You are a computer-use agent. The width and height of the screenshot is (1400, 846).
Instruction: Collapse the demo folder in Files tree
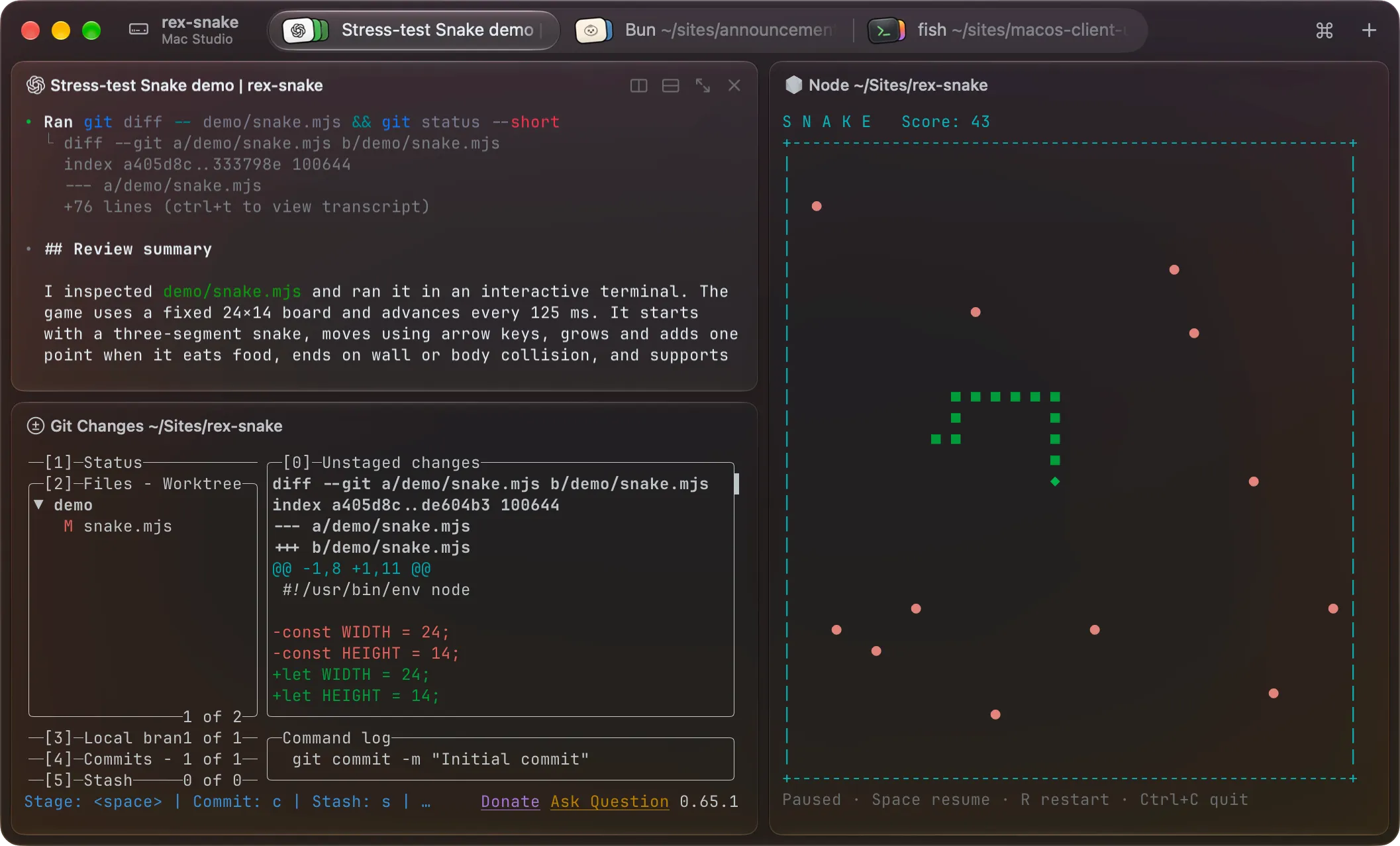(38, 504)
